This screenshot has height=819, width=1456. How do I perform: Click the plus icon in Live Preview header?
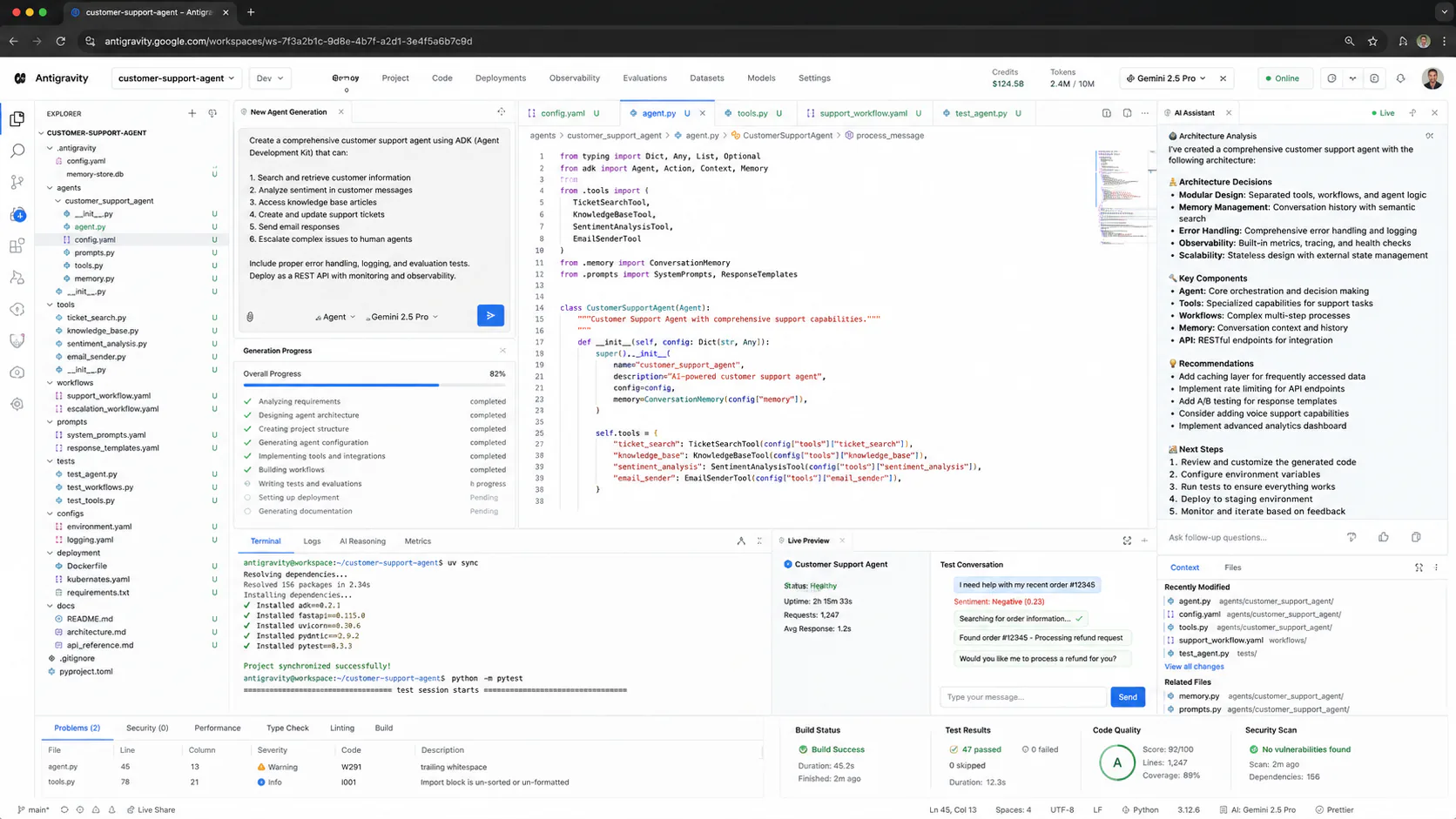coord(1144,540)
